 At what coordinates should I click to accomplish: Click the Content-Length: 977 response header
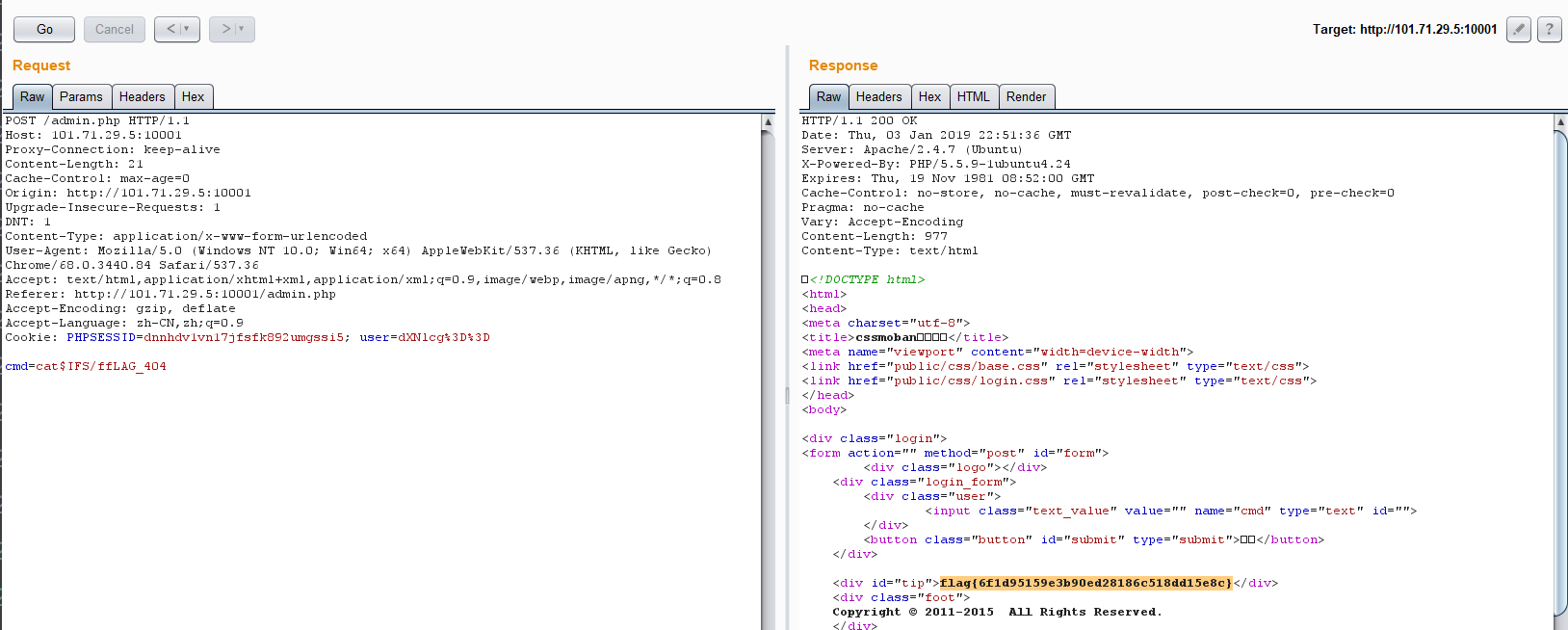875,236
